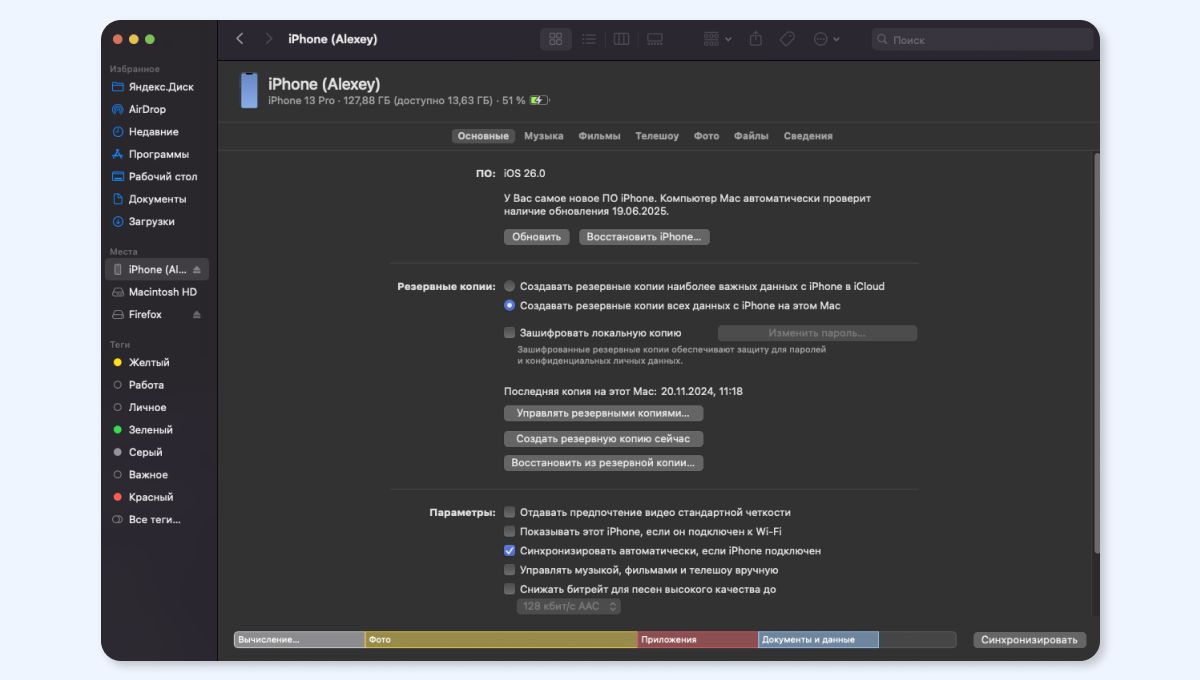Select backup to this Mac radio option
Screen dimensions: 1200x680
coord(510,305)
